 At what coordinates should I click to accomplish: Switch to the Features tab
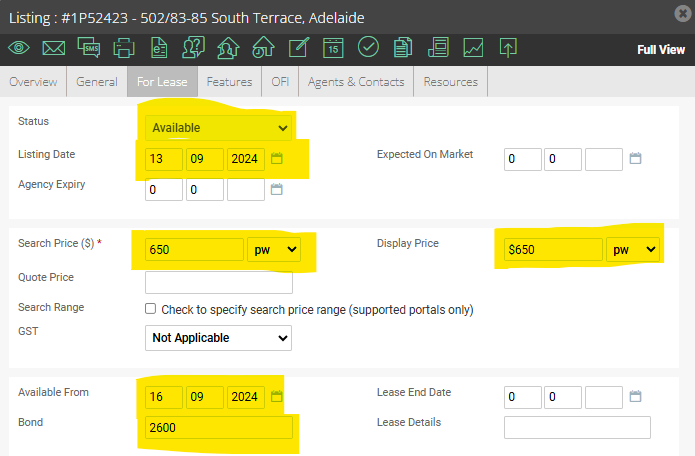(229, 82)
